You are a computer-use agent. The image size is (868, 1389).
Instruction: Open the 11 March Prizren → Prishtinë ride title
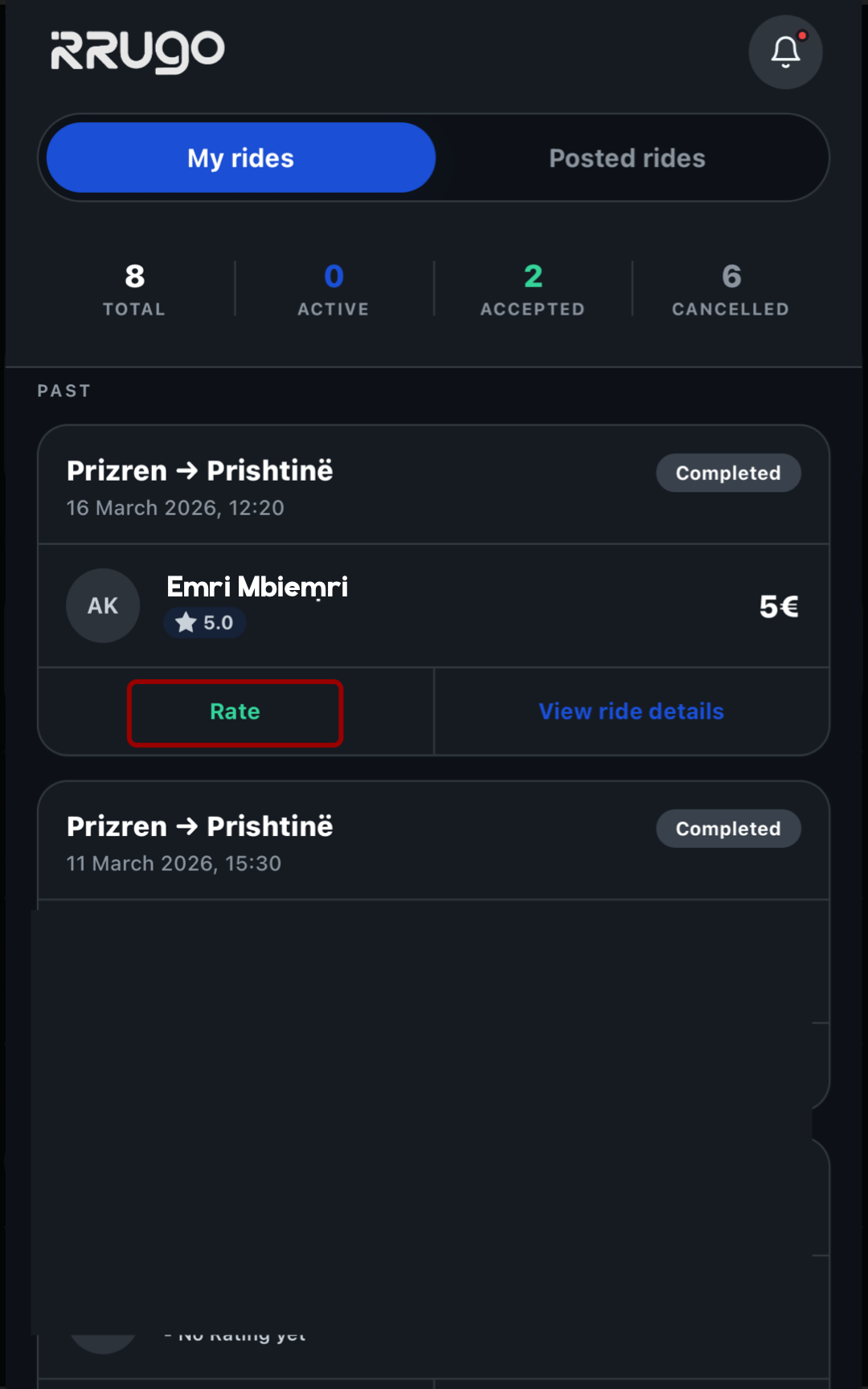[199, 826]
